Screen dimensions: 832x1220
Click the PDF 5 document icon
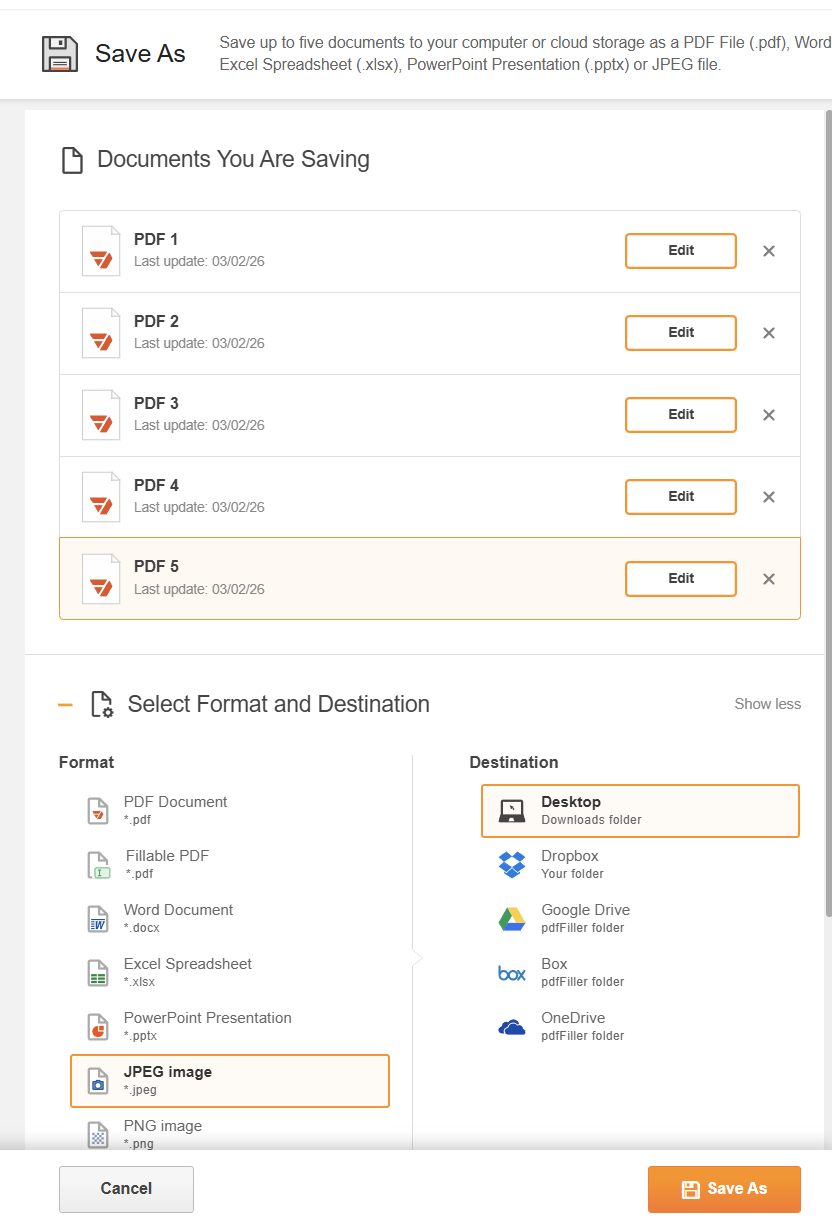pos(101,579)
